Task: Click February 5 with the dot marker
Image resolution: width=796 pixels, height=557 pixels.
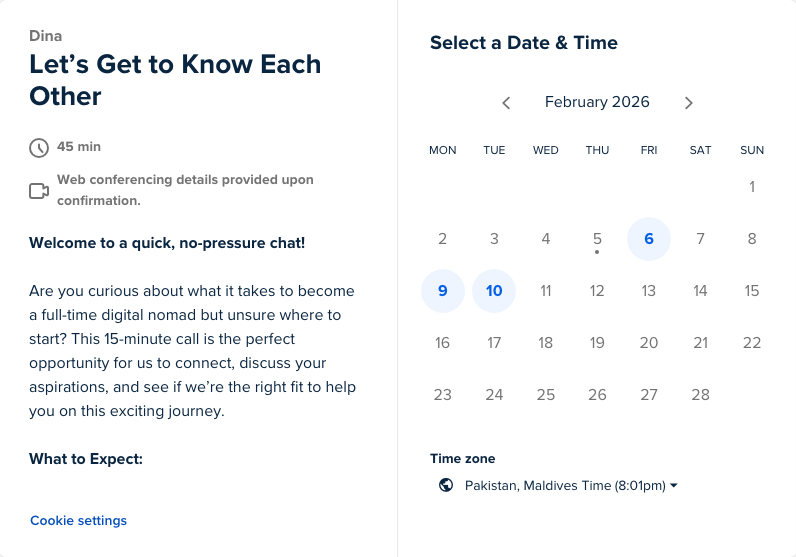Action: (x=597, y=239)
